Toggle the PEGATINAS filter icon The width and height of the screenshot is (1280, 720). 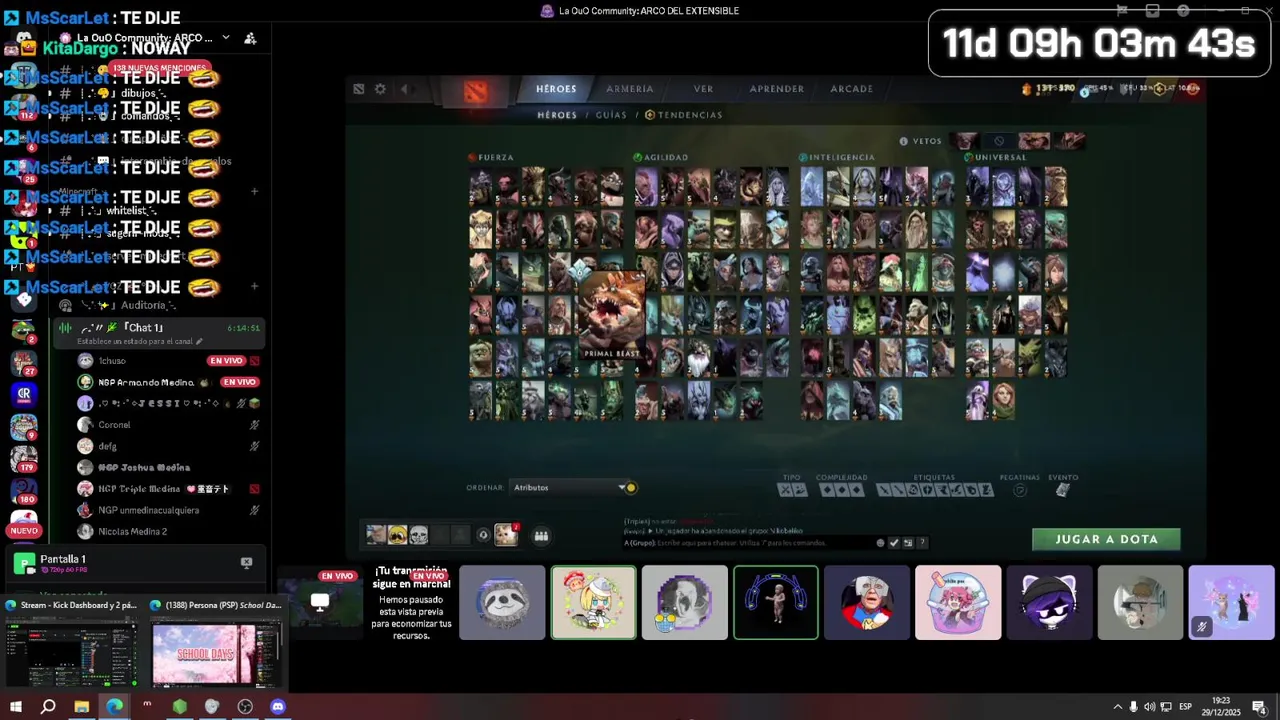pyautogui.click(x=1020, y=490)
